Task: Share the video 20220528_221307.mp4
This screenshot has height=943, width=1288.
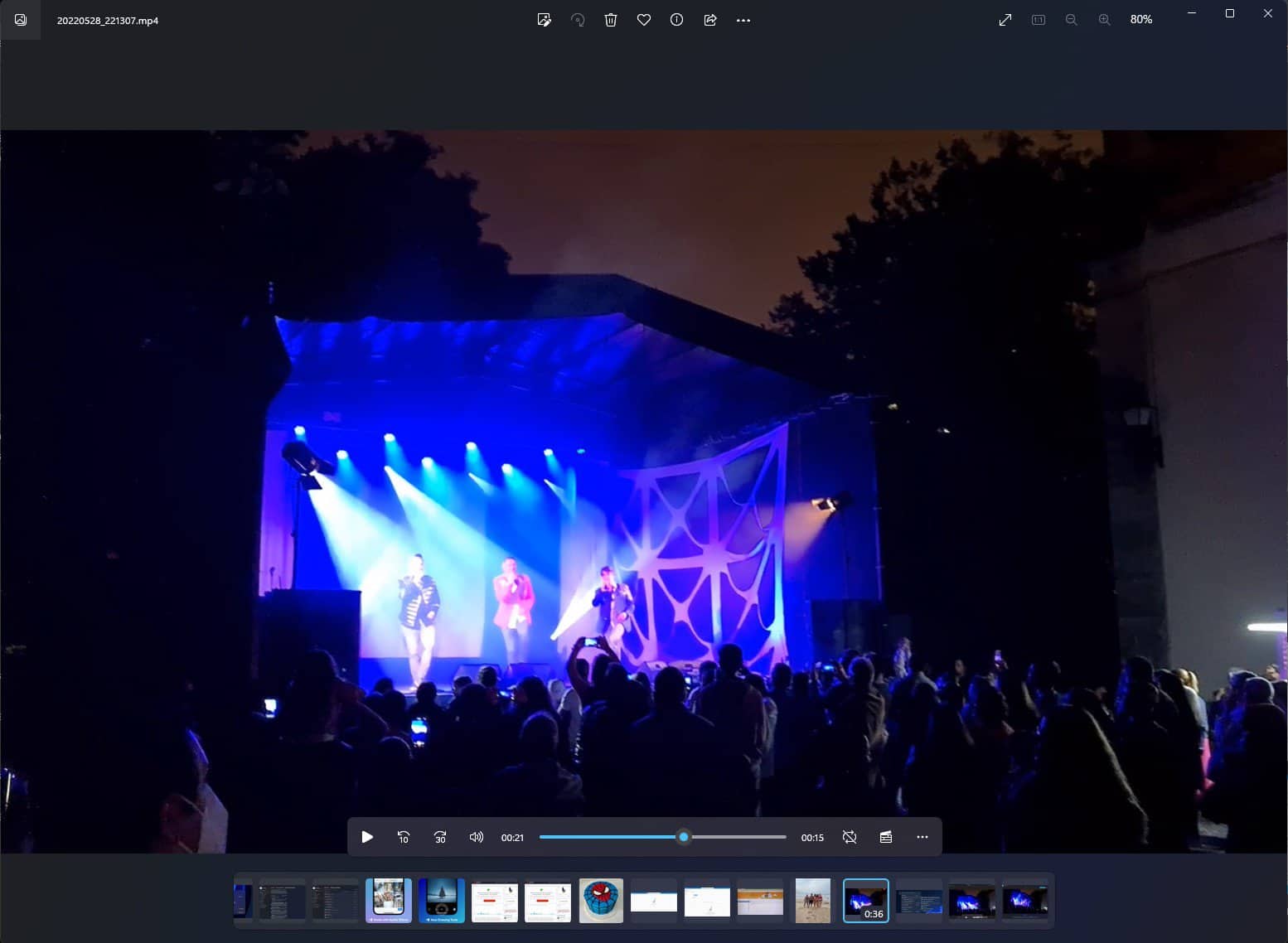Action: pyautogui.click(x=710, y=20)
